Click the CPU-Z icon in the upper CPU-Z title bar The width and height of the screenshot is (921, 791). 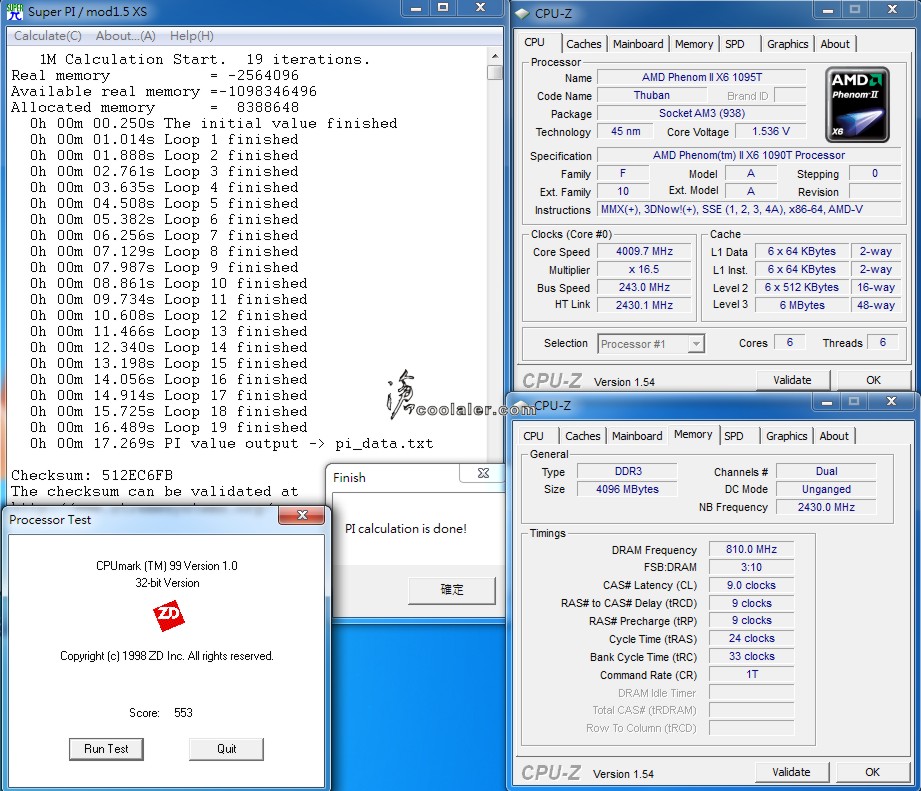click(522, 13)
